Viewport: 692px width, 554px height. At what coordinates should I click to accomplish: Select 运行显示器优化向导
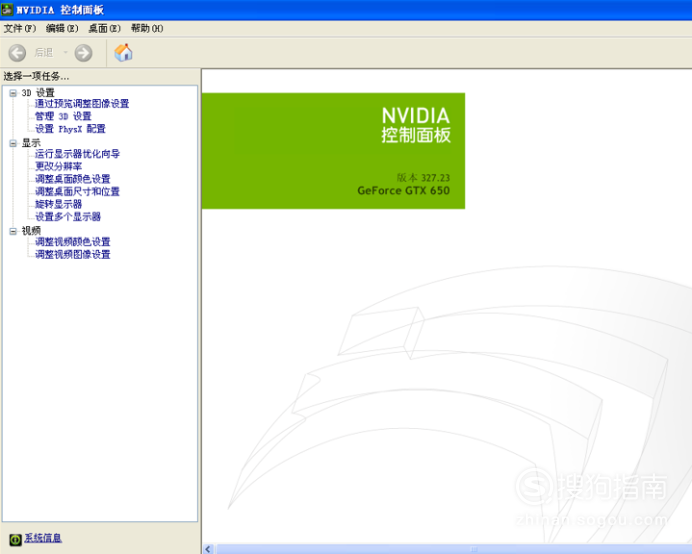click(77, 154)
